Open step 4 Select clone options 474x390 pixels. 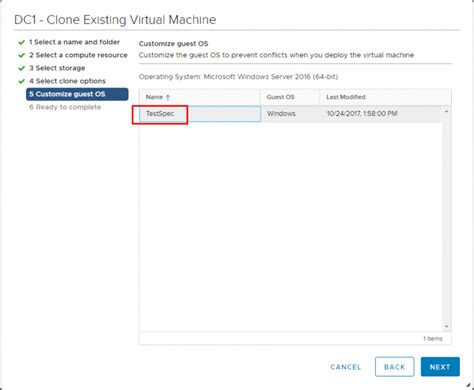[67, 81]
